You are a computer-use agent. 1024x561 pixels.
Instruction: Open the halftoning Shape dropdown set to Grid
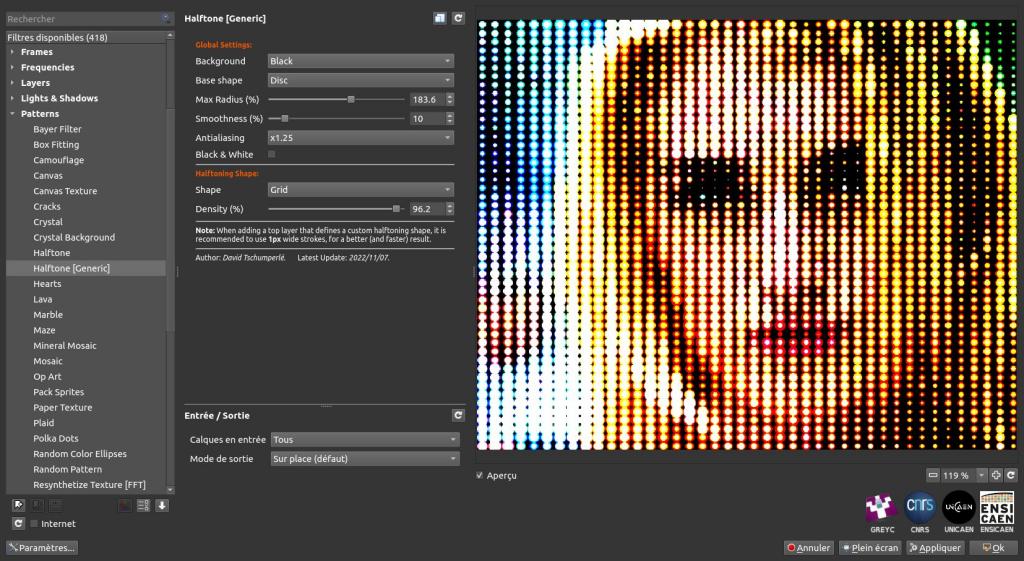coord(360,189)
